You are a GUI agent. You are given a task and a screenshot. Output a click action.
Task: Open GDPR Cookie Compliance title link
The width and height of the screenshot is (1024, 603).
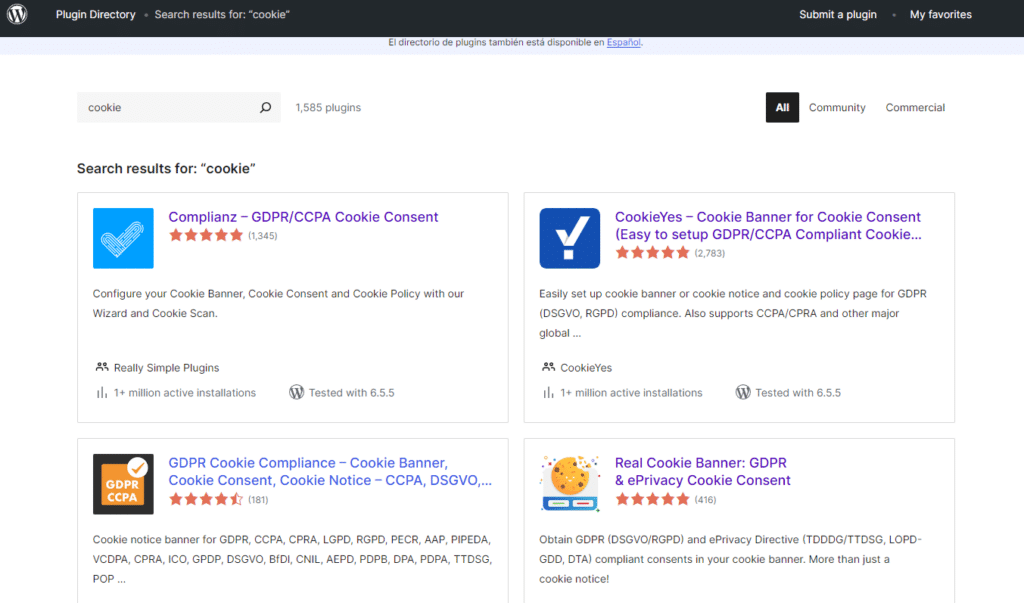coord(330,472)
